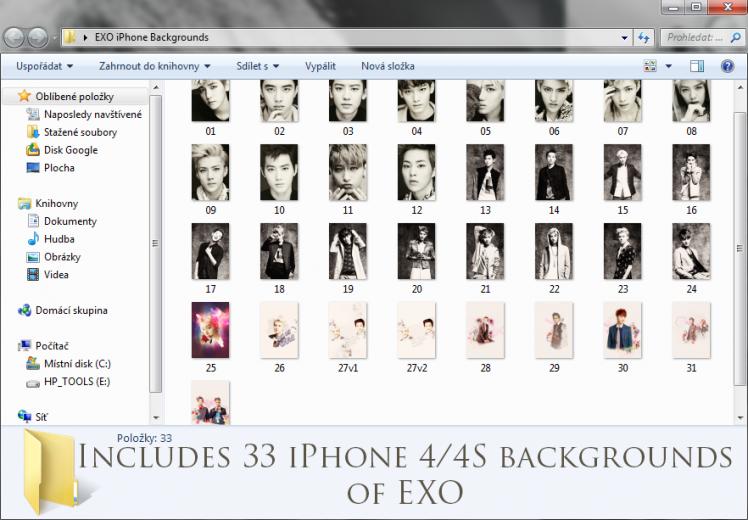Screen dimensions: 748x520
Task: Select the Počítač computer icon
Action: click(24, 346)
